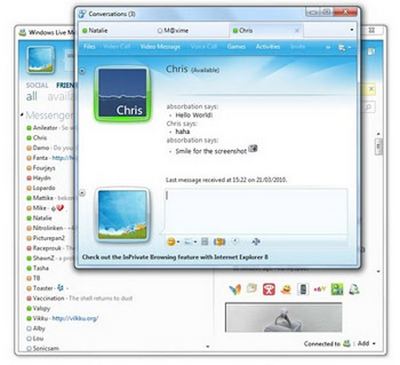The image size is (400, 365).
Task: Hide your own display picture with collapse arrow
Action: pyautogui.click(x=82, y=193)
